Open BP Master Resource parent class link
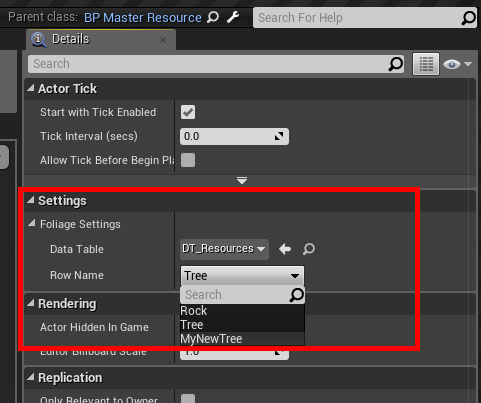 click(143, 17)
